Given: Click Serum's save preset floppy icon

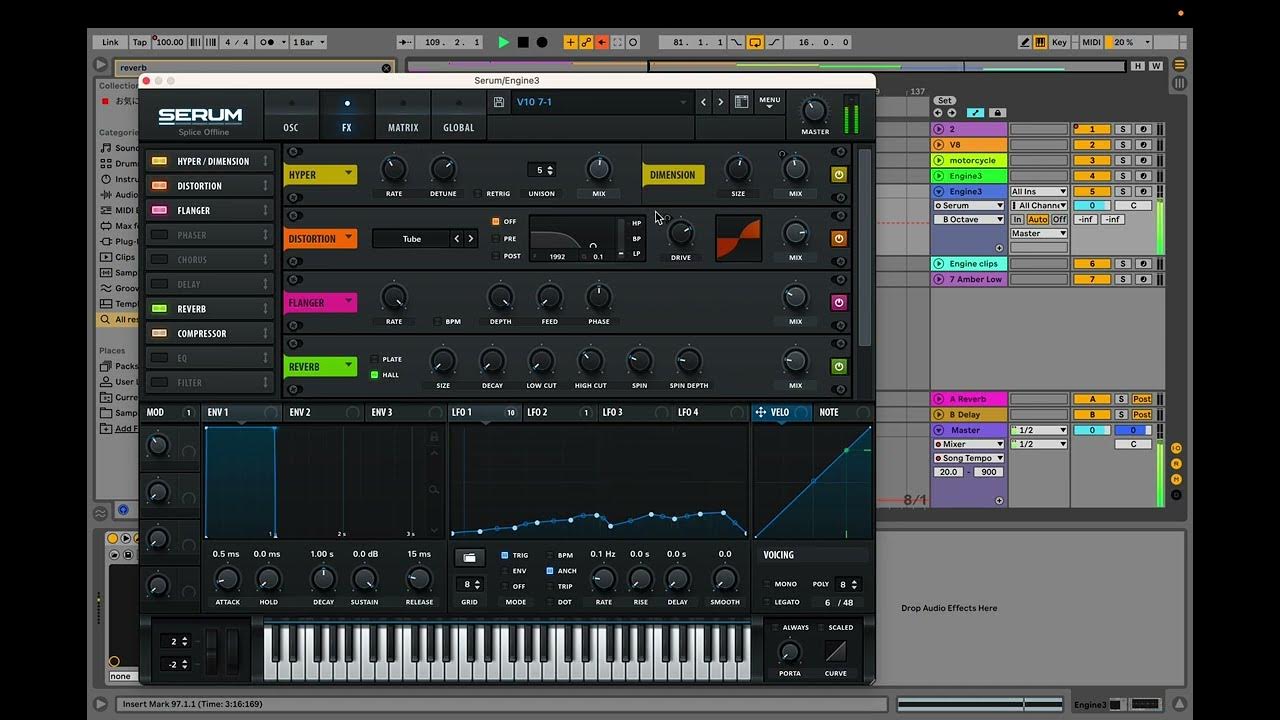Looking at the screenshot, I should [499, 102].
